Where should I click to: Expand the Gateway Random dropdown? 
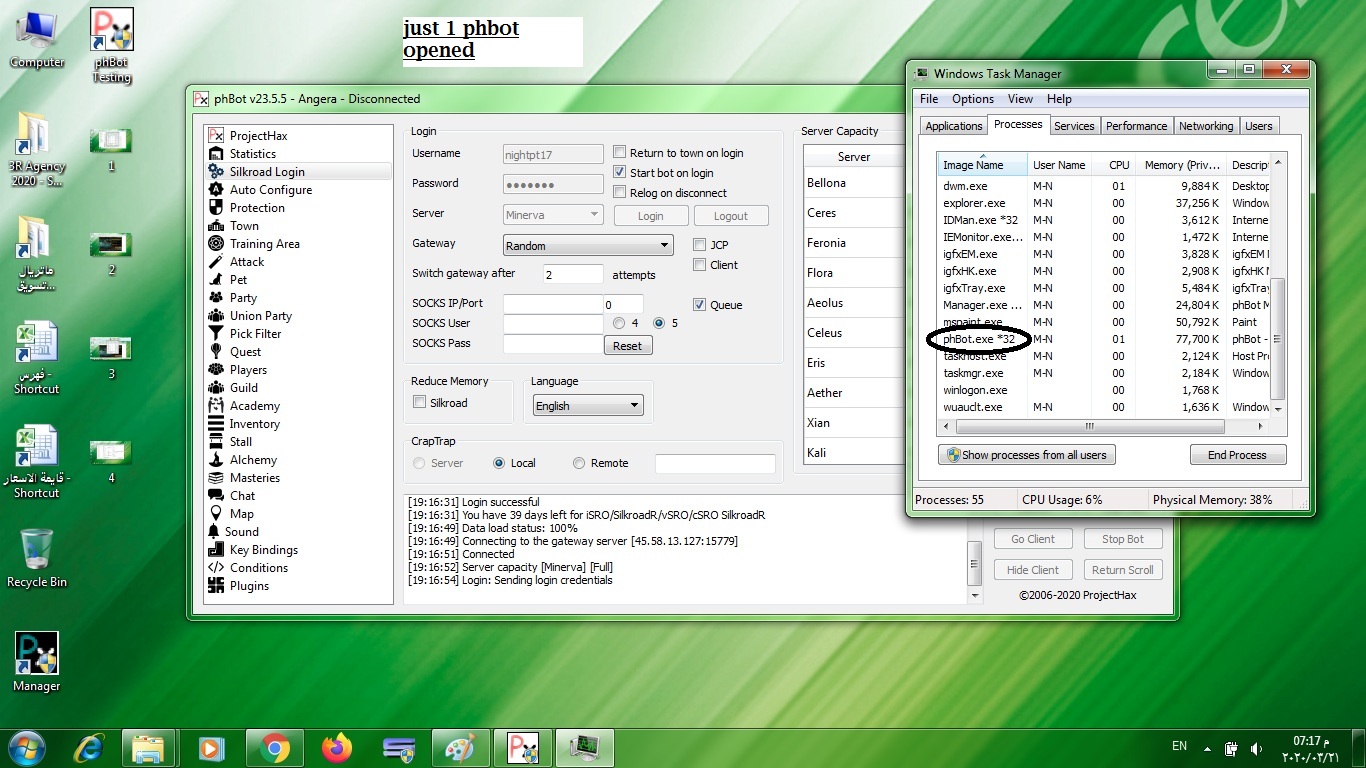tap(588, 246)
